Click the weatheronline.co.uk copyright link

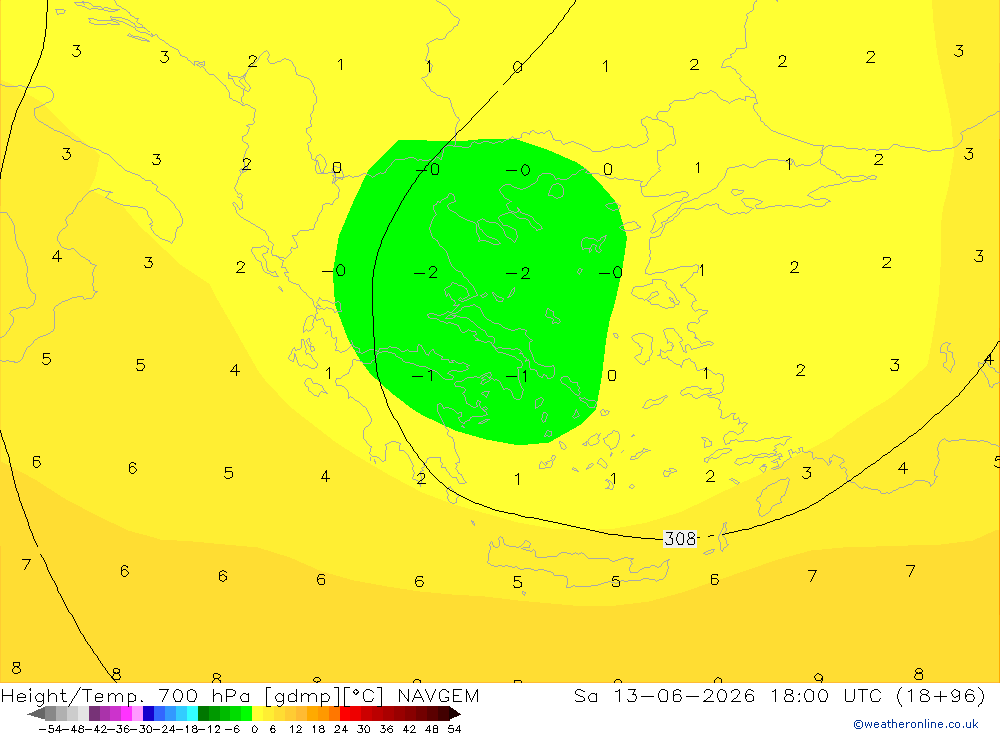915,724
